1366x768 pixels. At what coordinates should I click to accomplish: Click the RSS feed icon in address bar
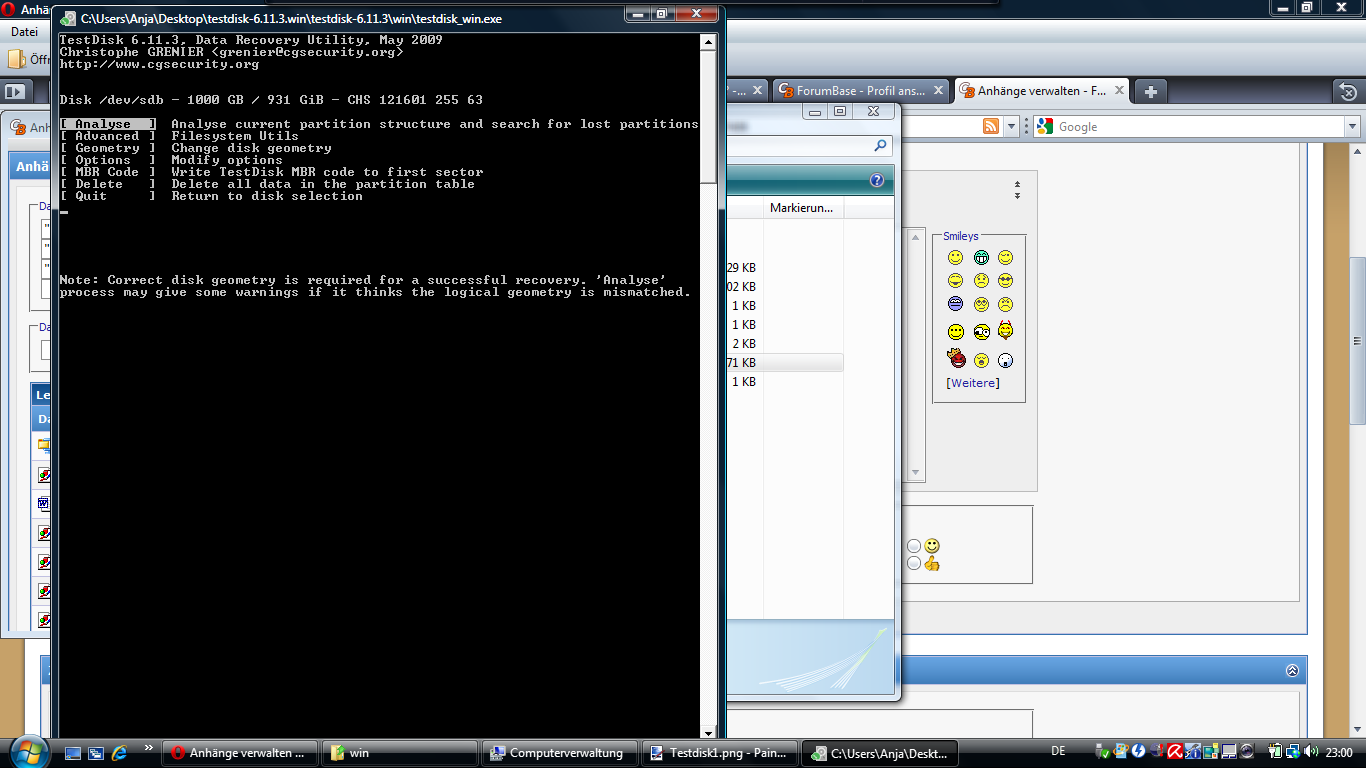pyautogui.click(x=991, y=126)
